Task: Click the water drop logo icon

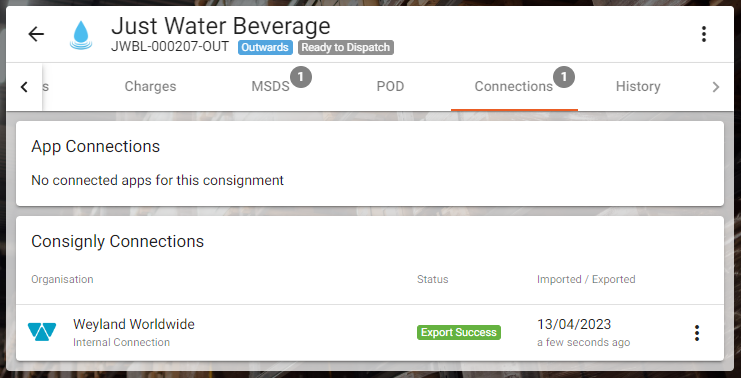Action: 81,35
